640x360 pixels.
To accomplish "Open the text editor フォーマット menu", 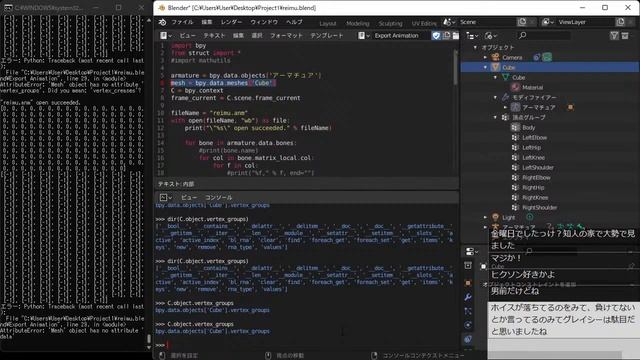I will [287, 36].
